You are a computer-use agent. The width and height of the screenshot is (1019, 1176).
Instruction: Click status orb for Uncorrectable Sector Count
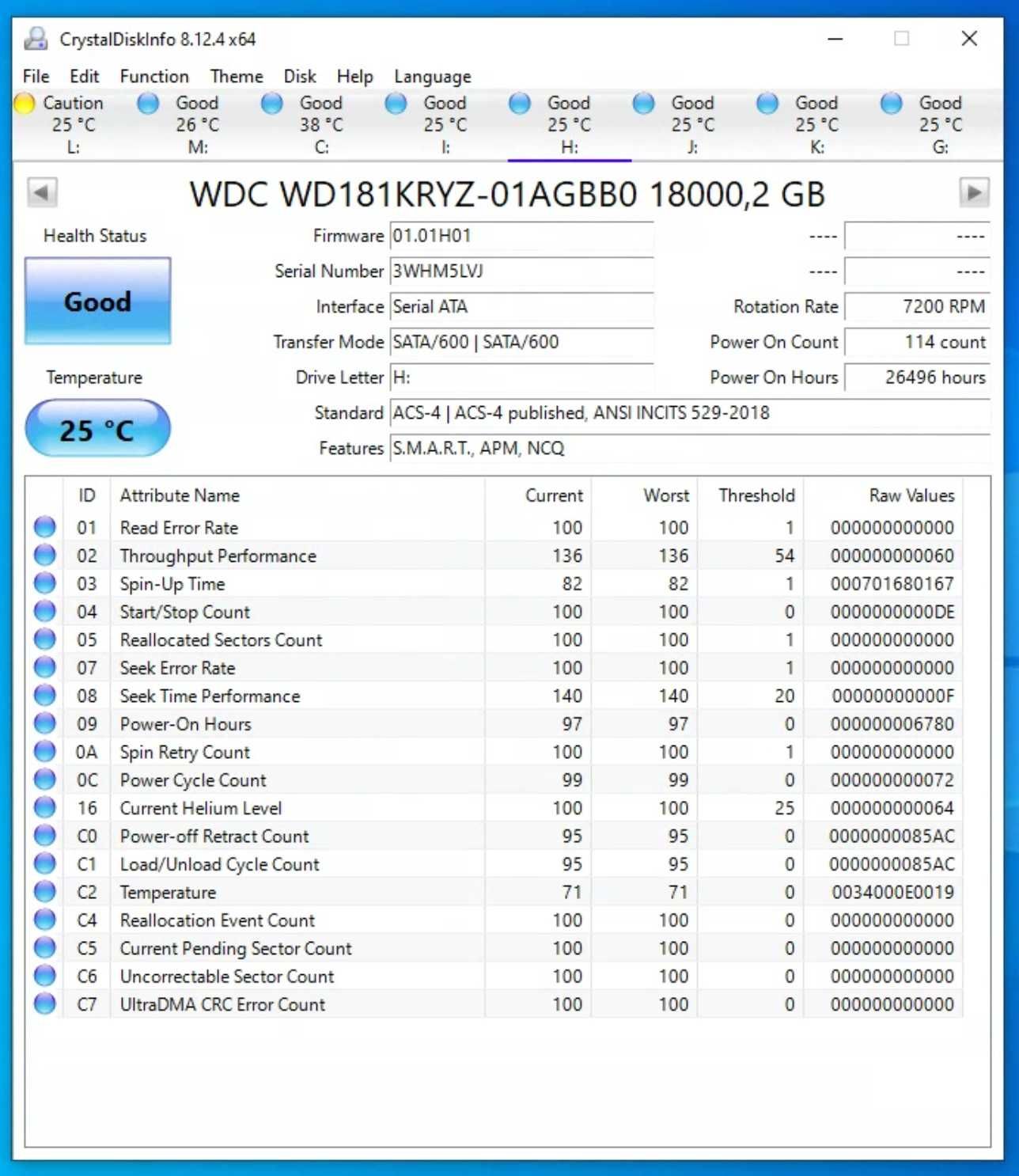pyautogui.click(x=45, y=977)
